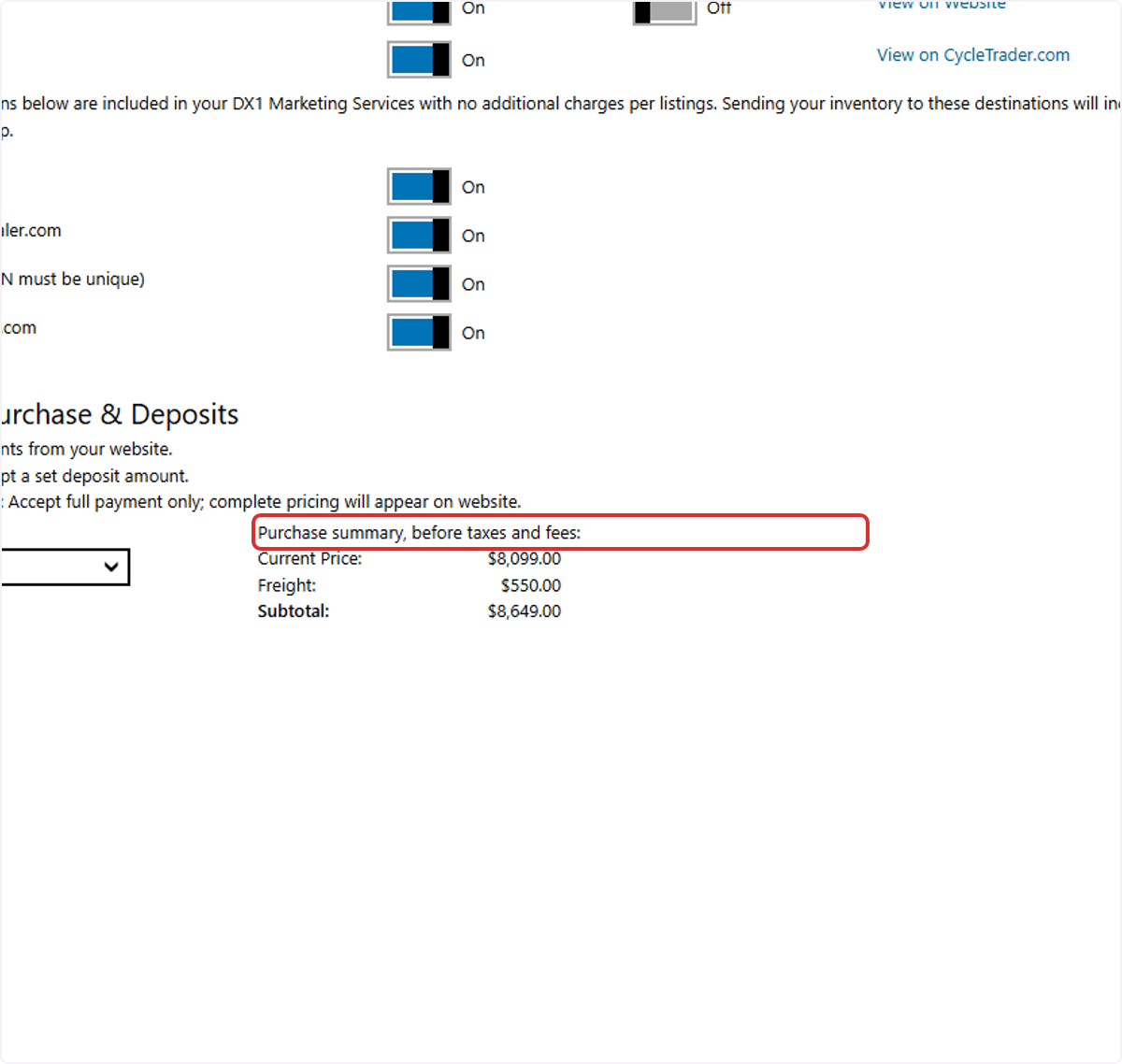This screenshot has height=1064, width=1122.
Task: Click the bold Subtotal label
Action: point(294,611)
